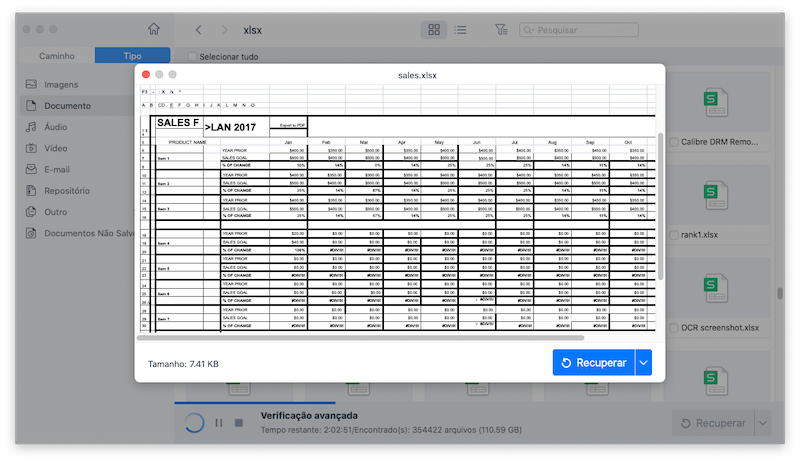Open the Tipo tab
The width and height of the screenshot is (800, 462).
(x=132, y=56)
